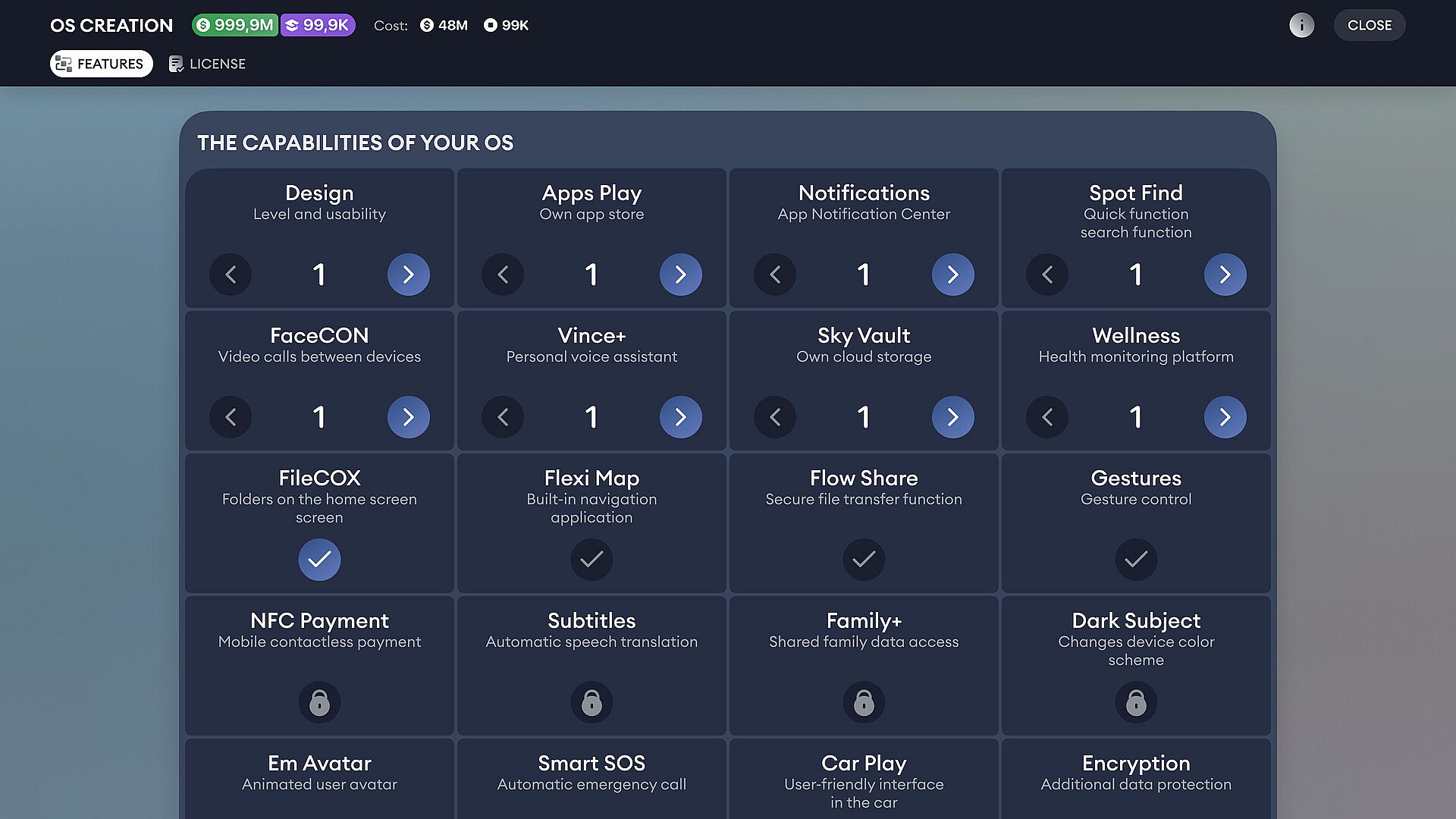Disable the FileCOX checkmark
Screen dimensions: 1456x819
tap(319, 560)
